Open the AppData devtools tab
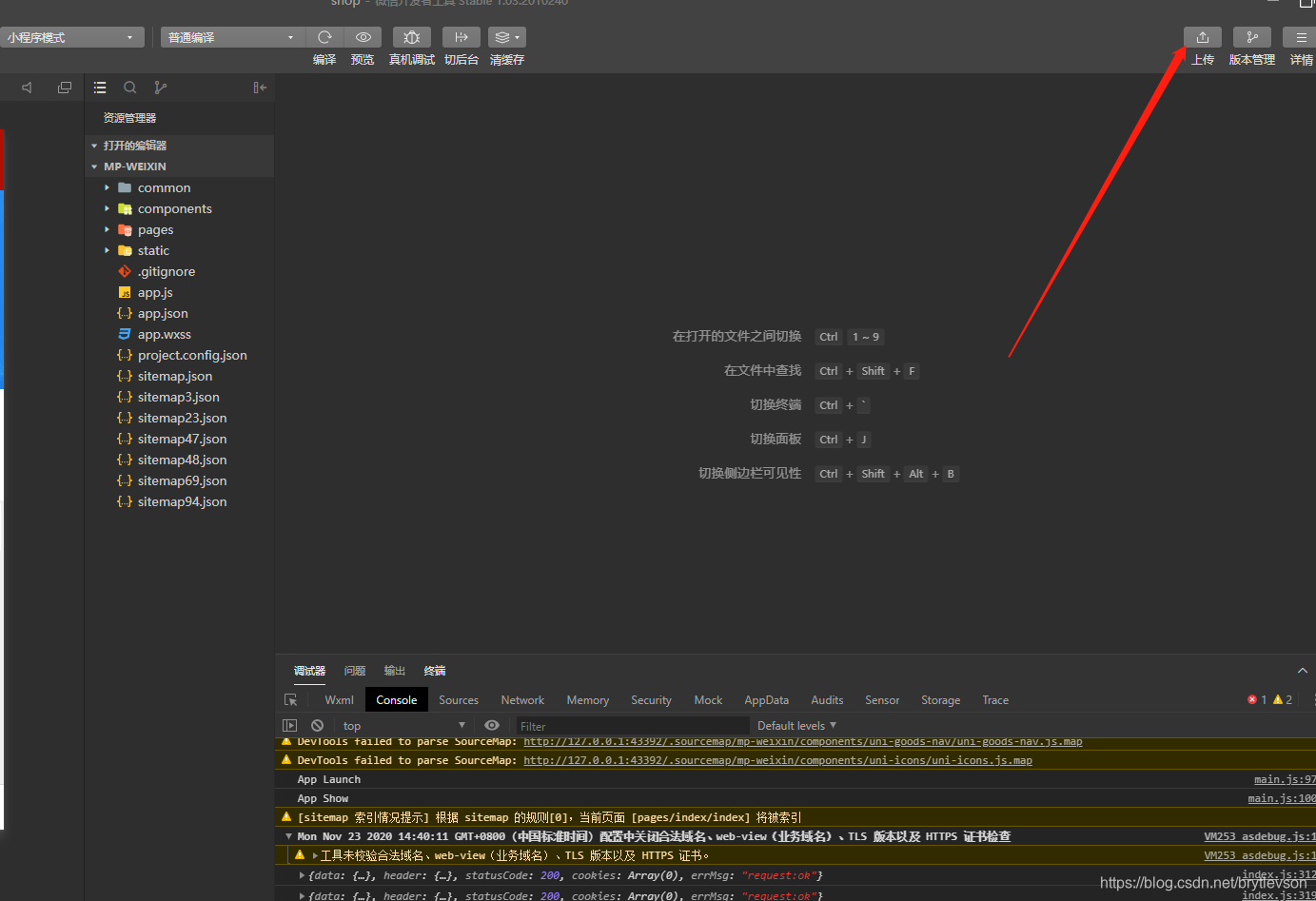The height and width of the screenshot is (901, 1316). [x=766, y=700]
